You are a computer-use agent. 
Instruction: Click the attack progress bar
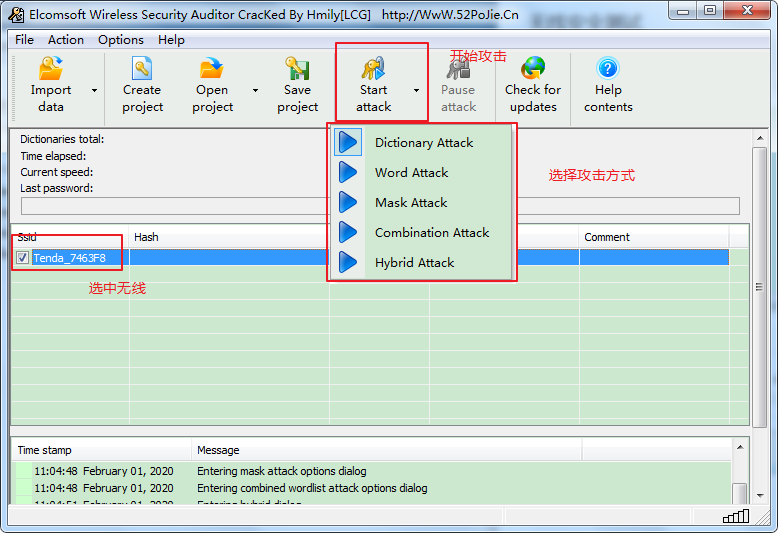(x=380, y=206)
